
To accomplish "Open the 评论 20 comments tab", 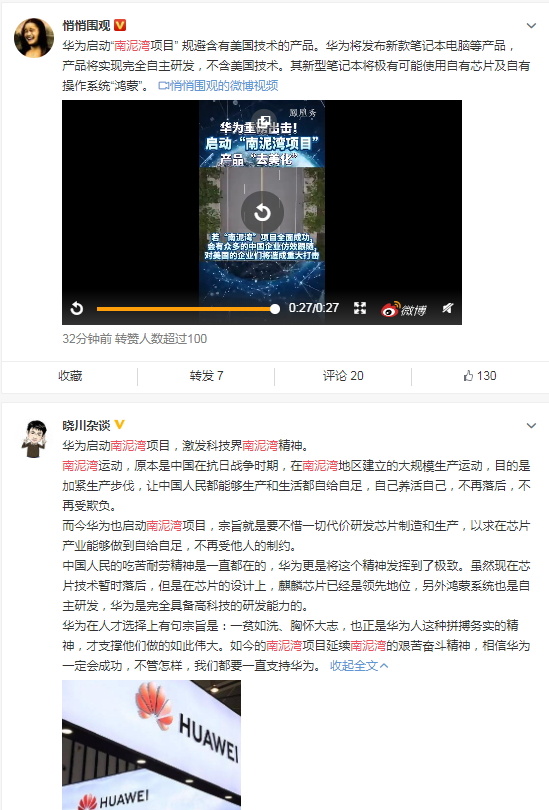I will click(x=343, y=376).
